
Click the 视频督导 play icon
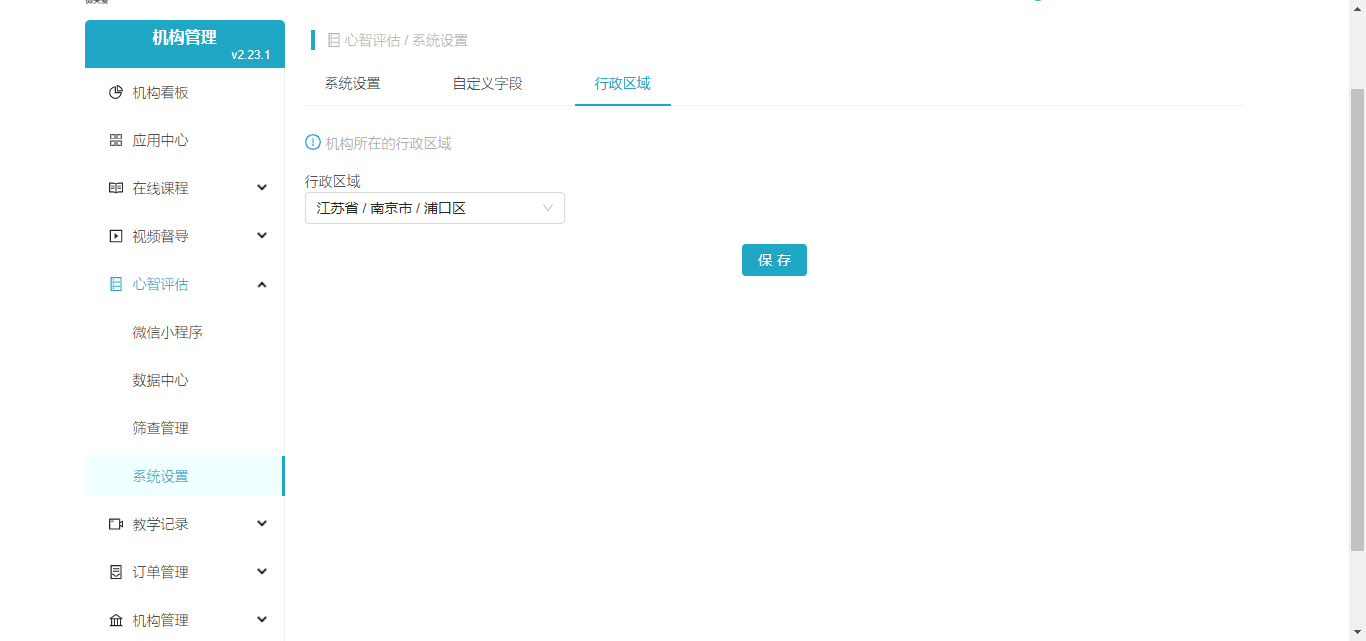[116, 236]
